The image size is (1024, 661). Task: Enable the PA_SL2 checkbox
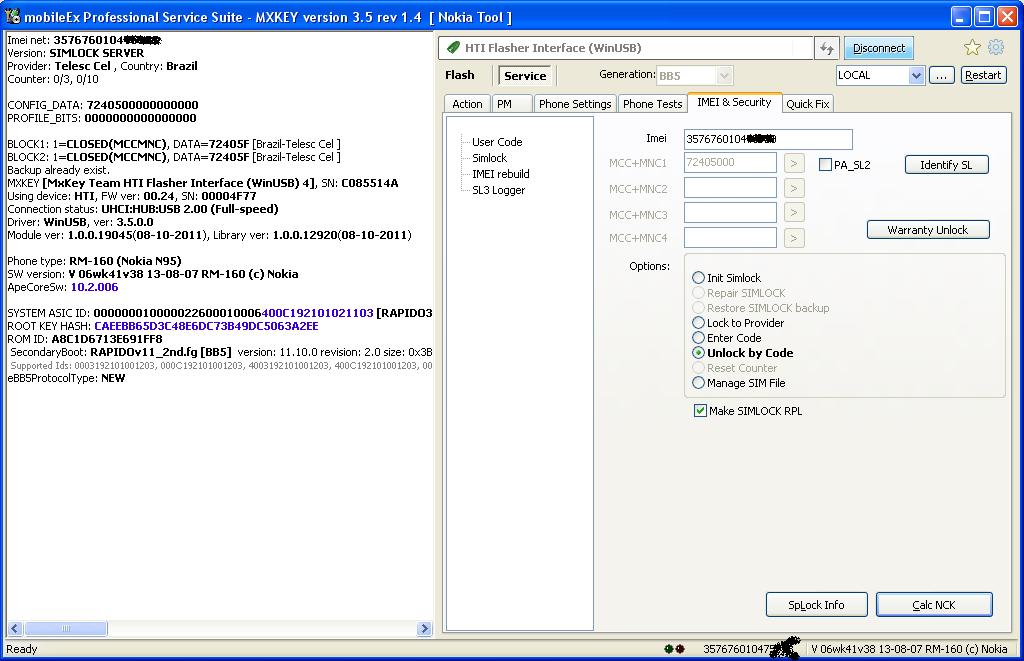[x=825, y=165]
